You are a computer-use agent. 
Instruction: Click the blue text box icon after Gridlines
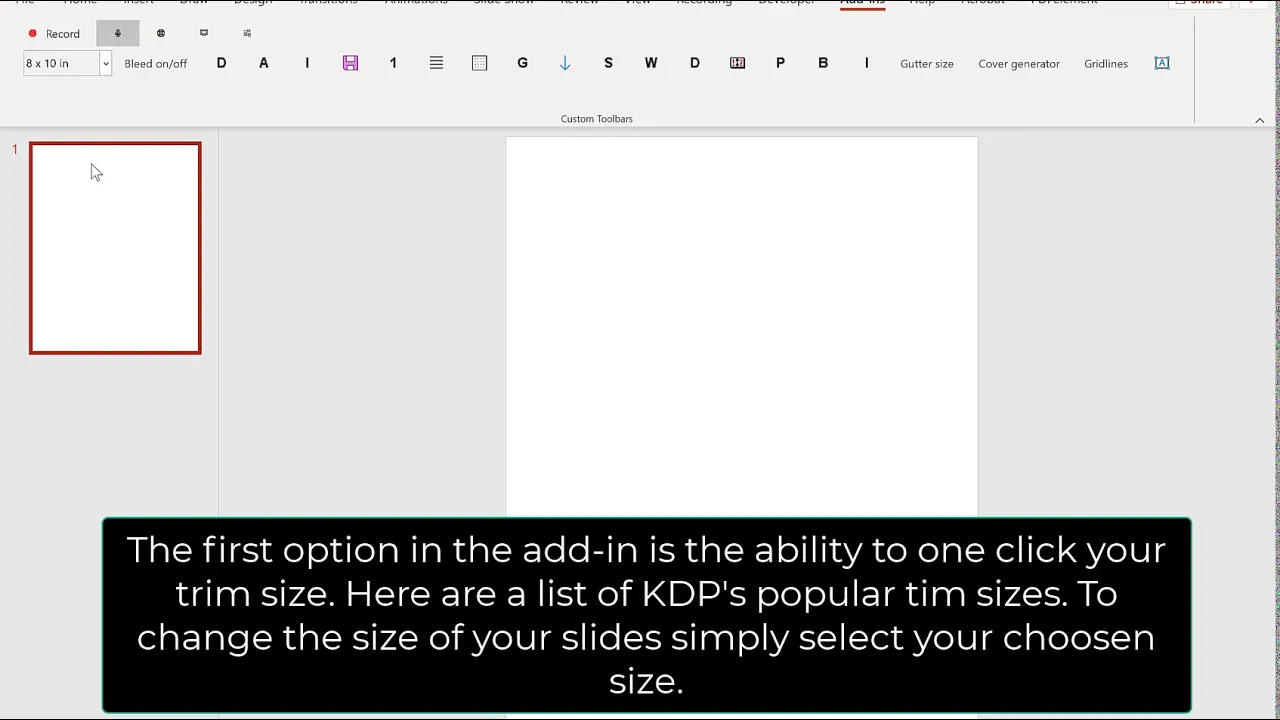pos(1162,63)
